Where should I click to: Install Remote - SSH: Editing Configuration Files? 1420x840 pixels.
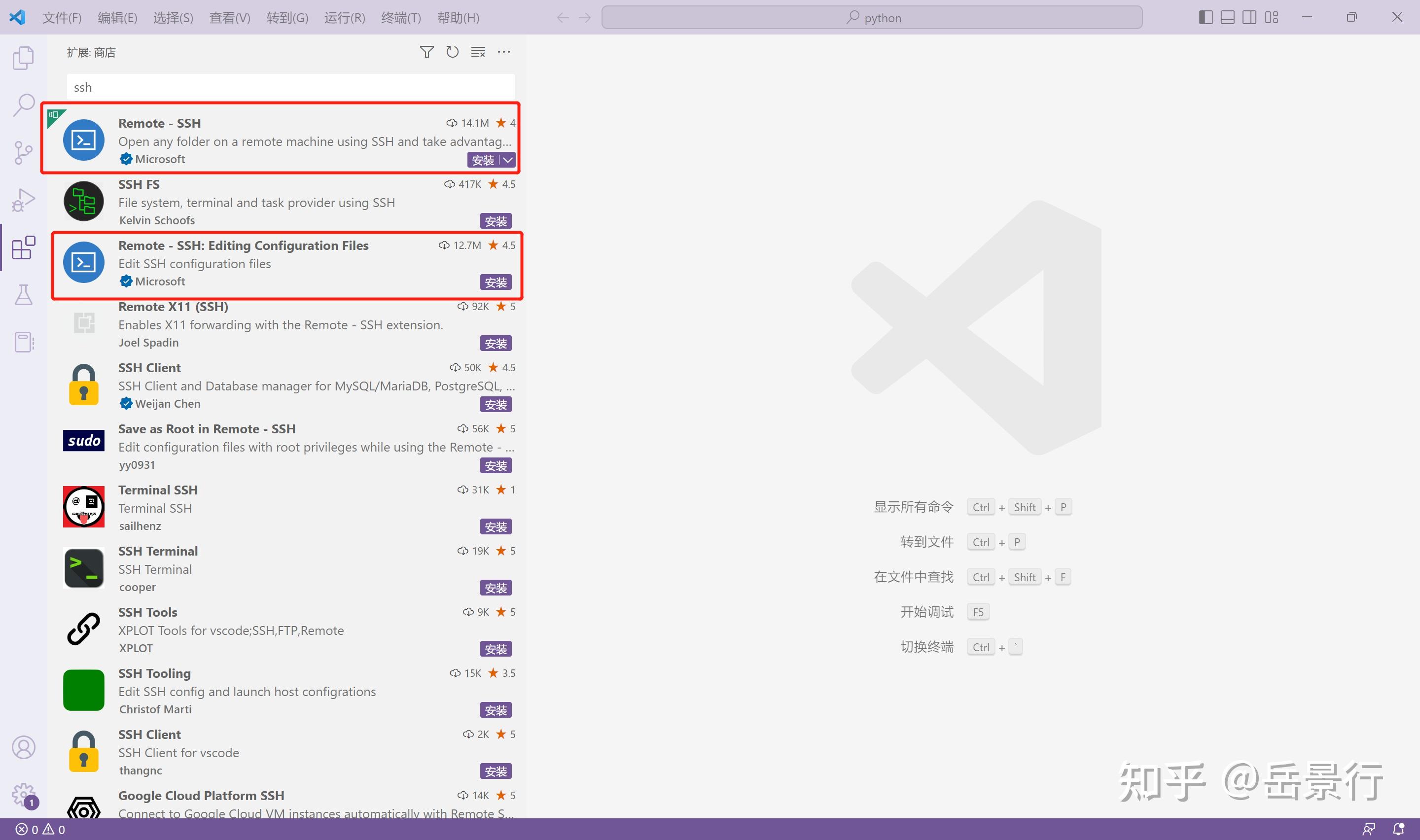[x=496, y=282]
